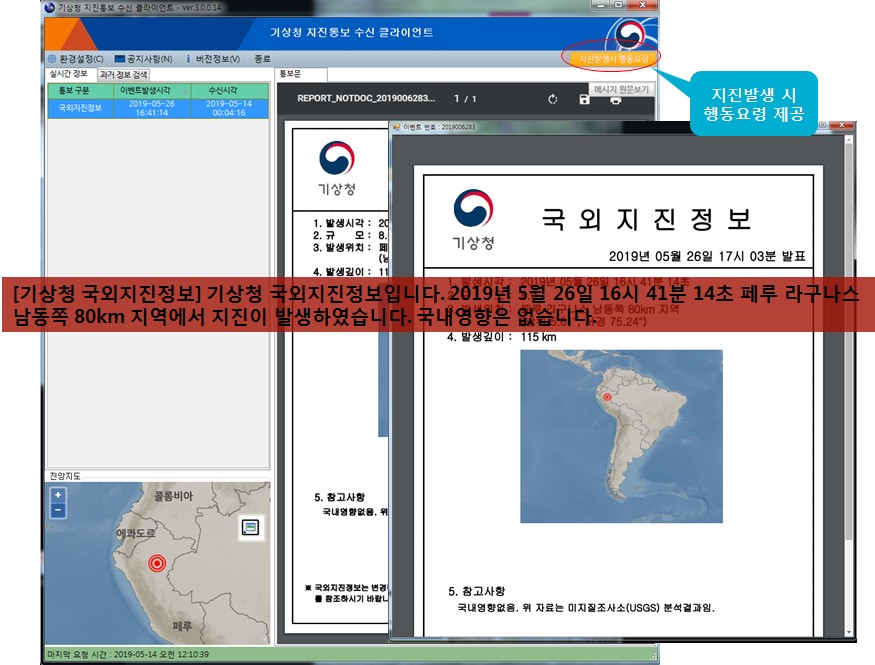Save the report using the disk icon
Viewport: 875px width, 665px height.
click(584, 99)
